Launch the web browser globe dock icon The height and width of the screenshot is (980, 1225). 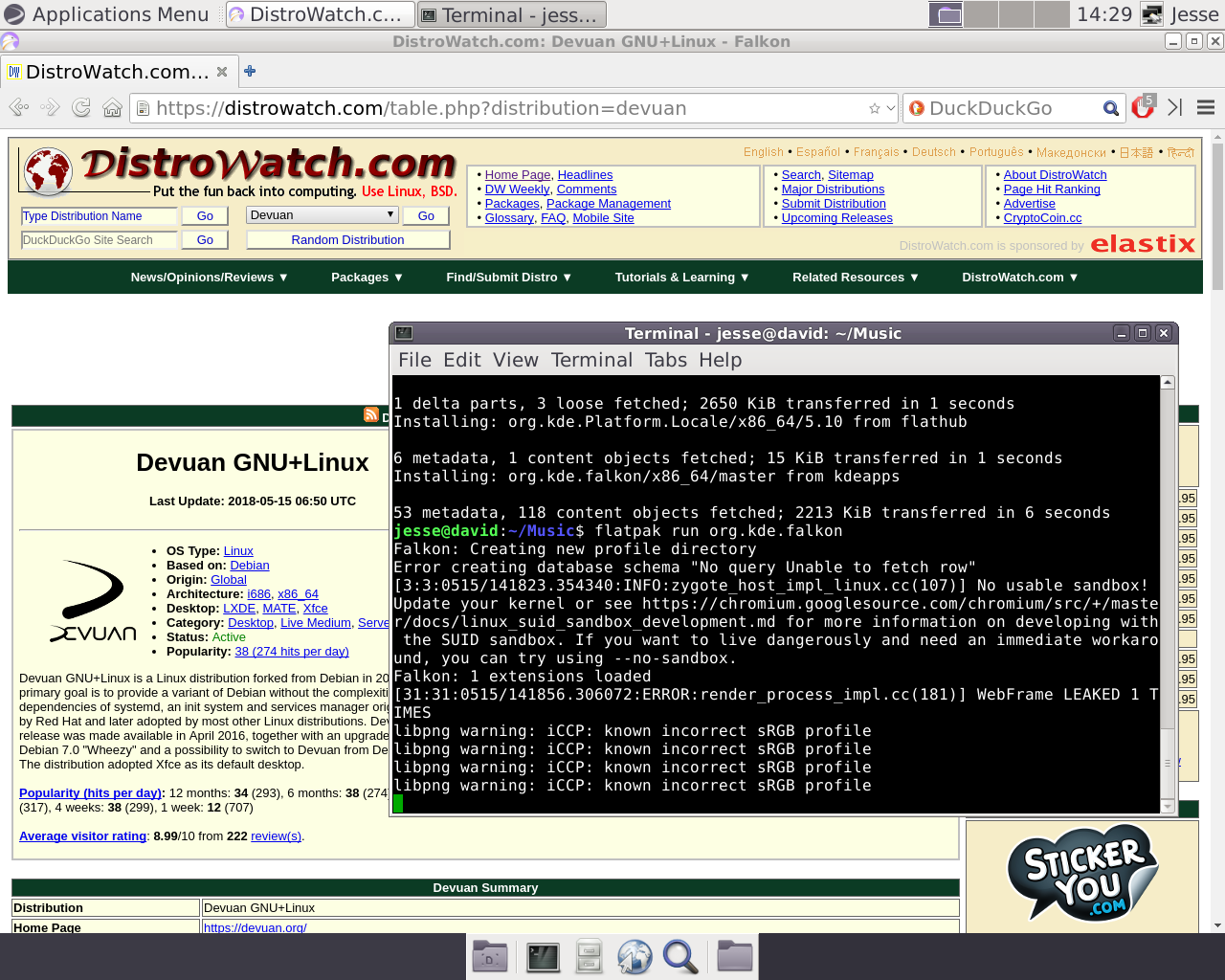click(x=635, y=957)
